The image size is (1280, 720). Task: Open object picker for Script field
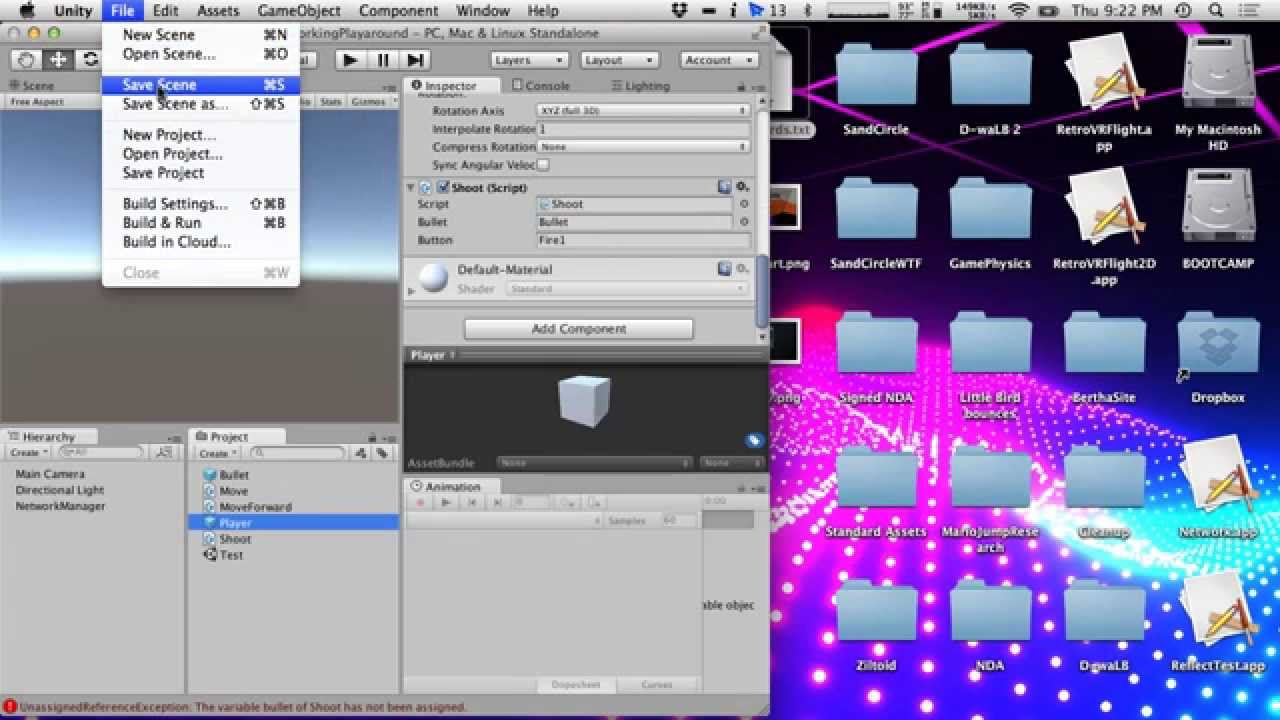pyautogui.click(x=744, y=204)
